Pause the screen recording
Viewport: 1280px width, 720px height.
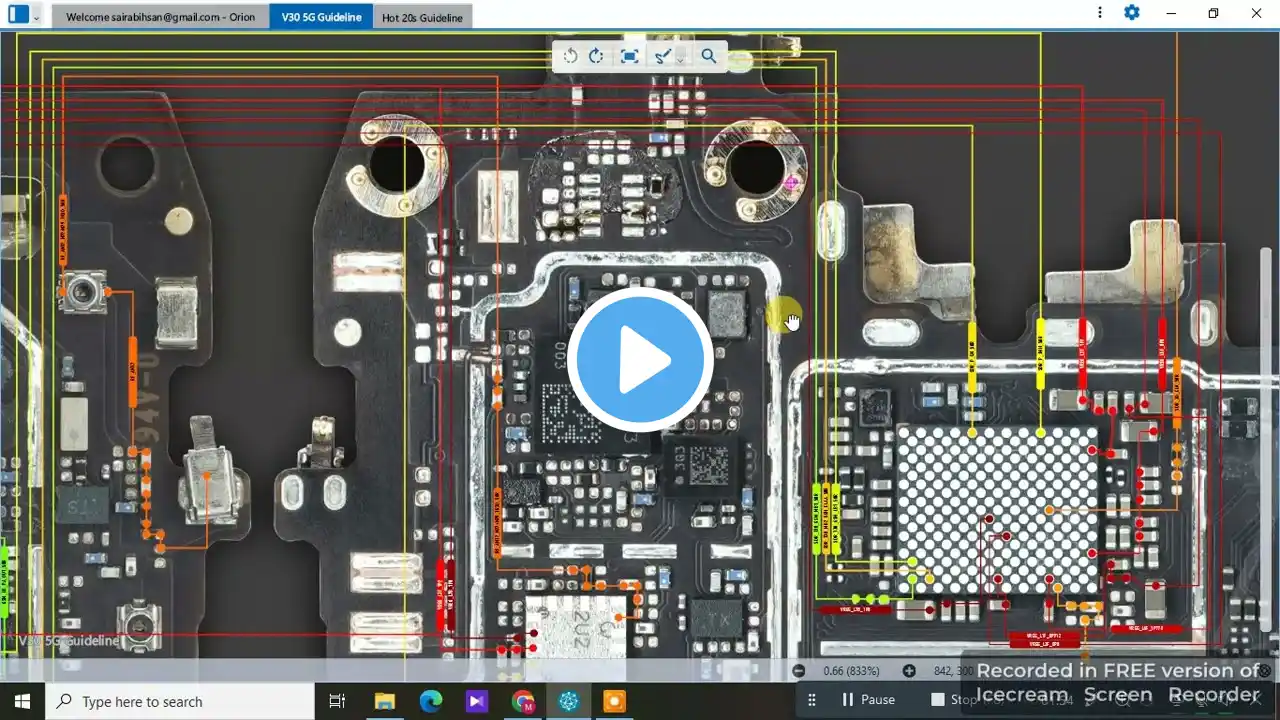click(868, 700)
